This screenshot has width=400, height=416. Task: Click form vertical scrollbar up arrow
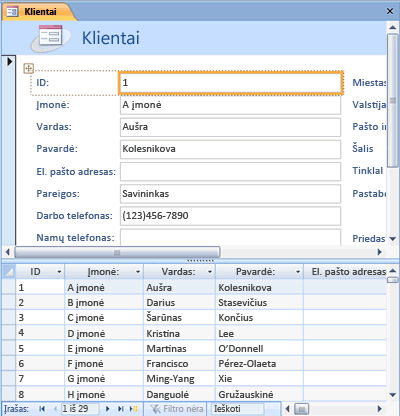tap(392, 28)
